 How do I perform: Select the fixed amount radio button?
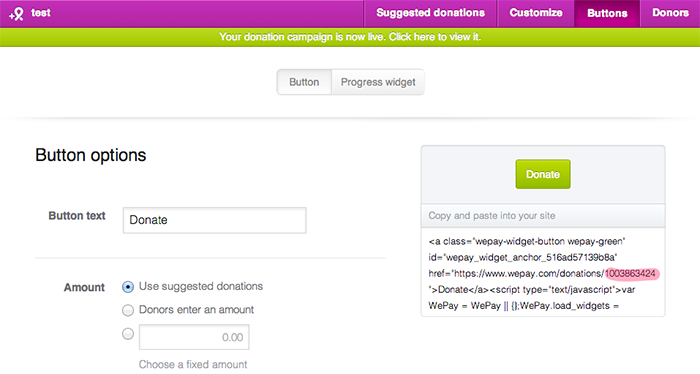(128, 334)
